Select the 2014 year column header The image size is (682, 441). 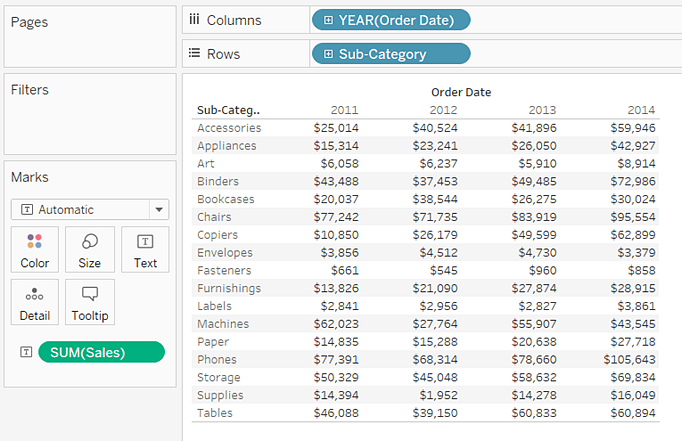(x=641, y=110)
